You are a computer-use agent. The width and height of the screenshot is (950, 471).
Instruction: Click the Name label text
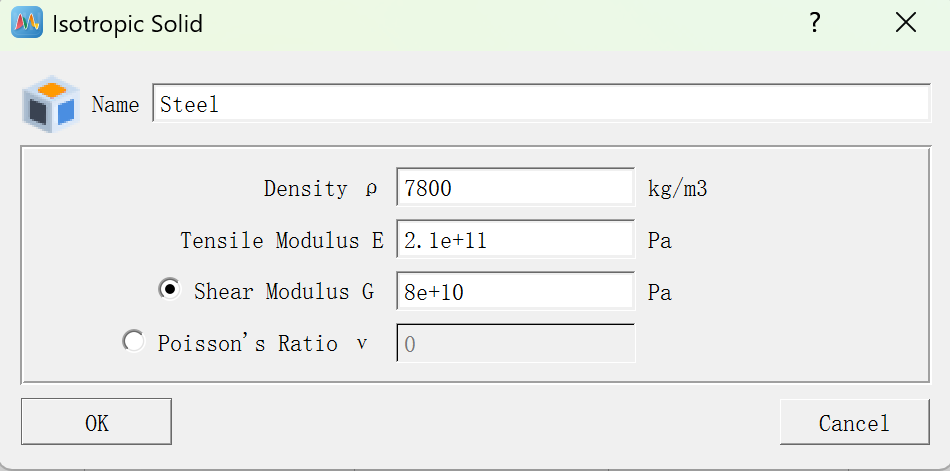click(x=115, y=105)
